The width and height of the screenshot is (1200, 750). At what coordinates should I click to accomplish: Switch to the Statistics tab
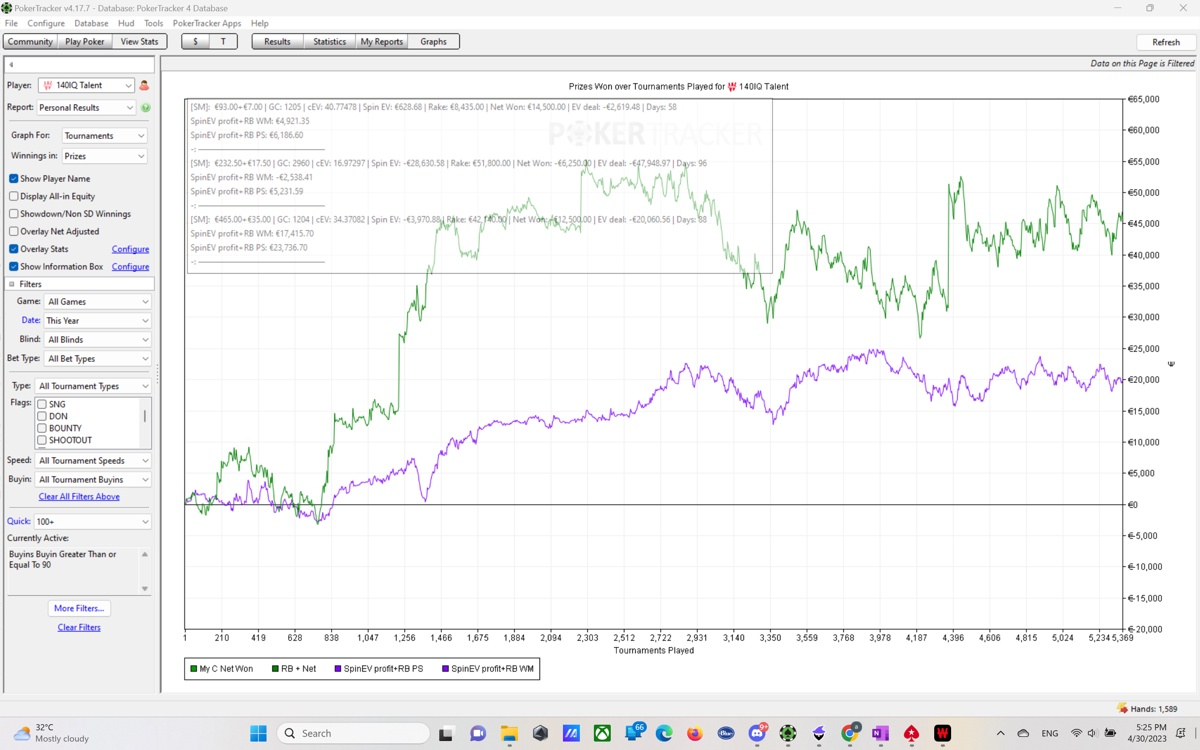(329, 42)
